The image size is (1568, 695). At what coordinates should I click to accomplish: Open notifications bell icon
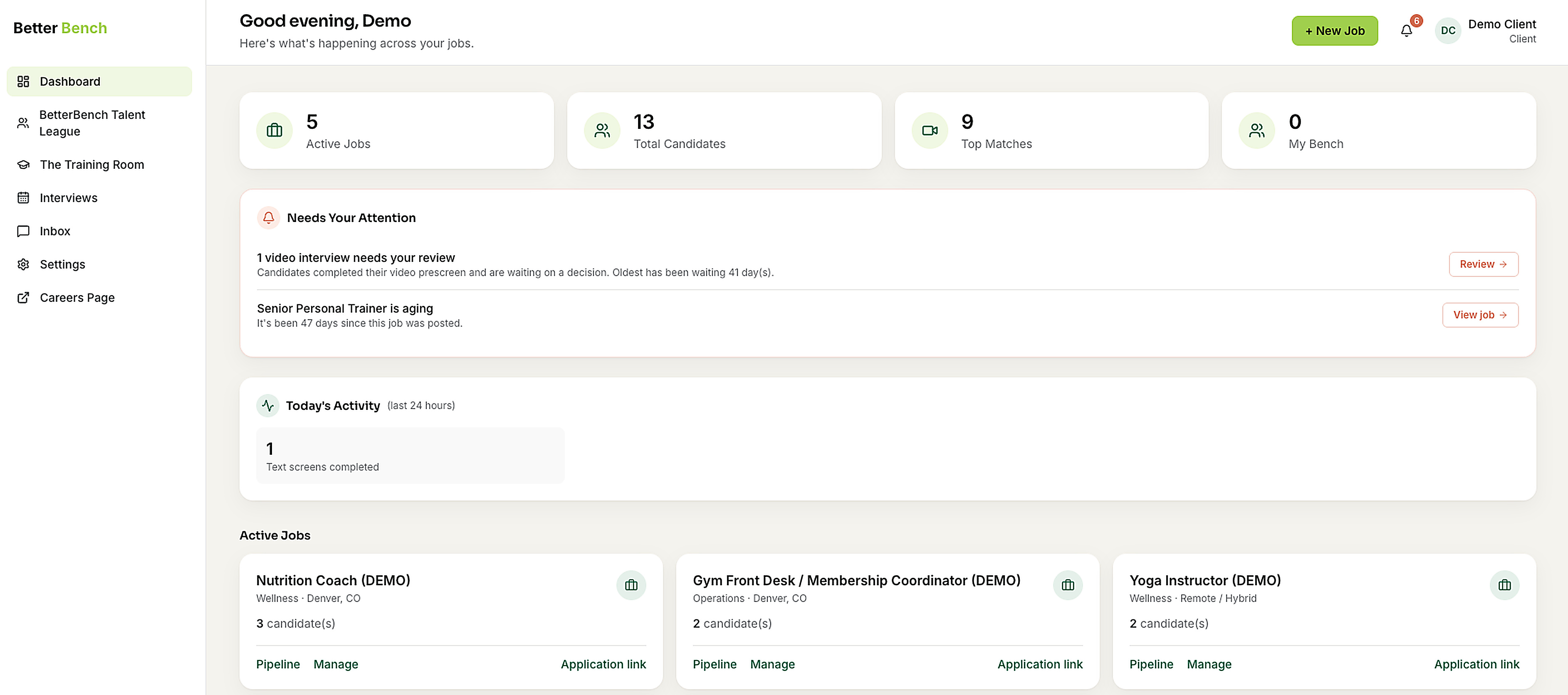click(1406, 30)
